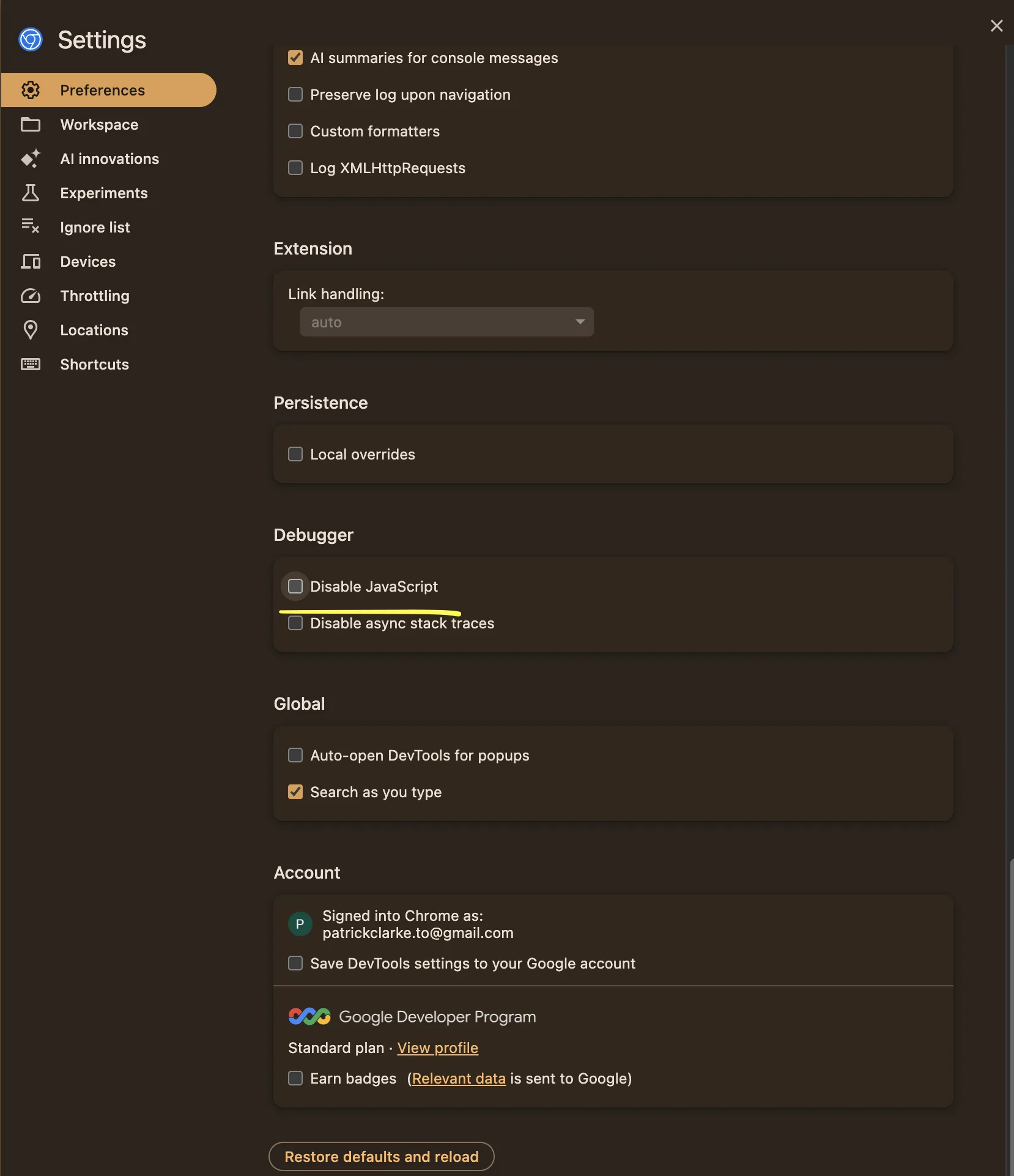Open the Devices tab
The width and height of the screenshot is (1014, 1176).
point(109,261)
